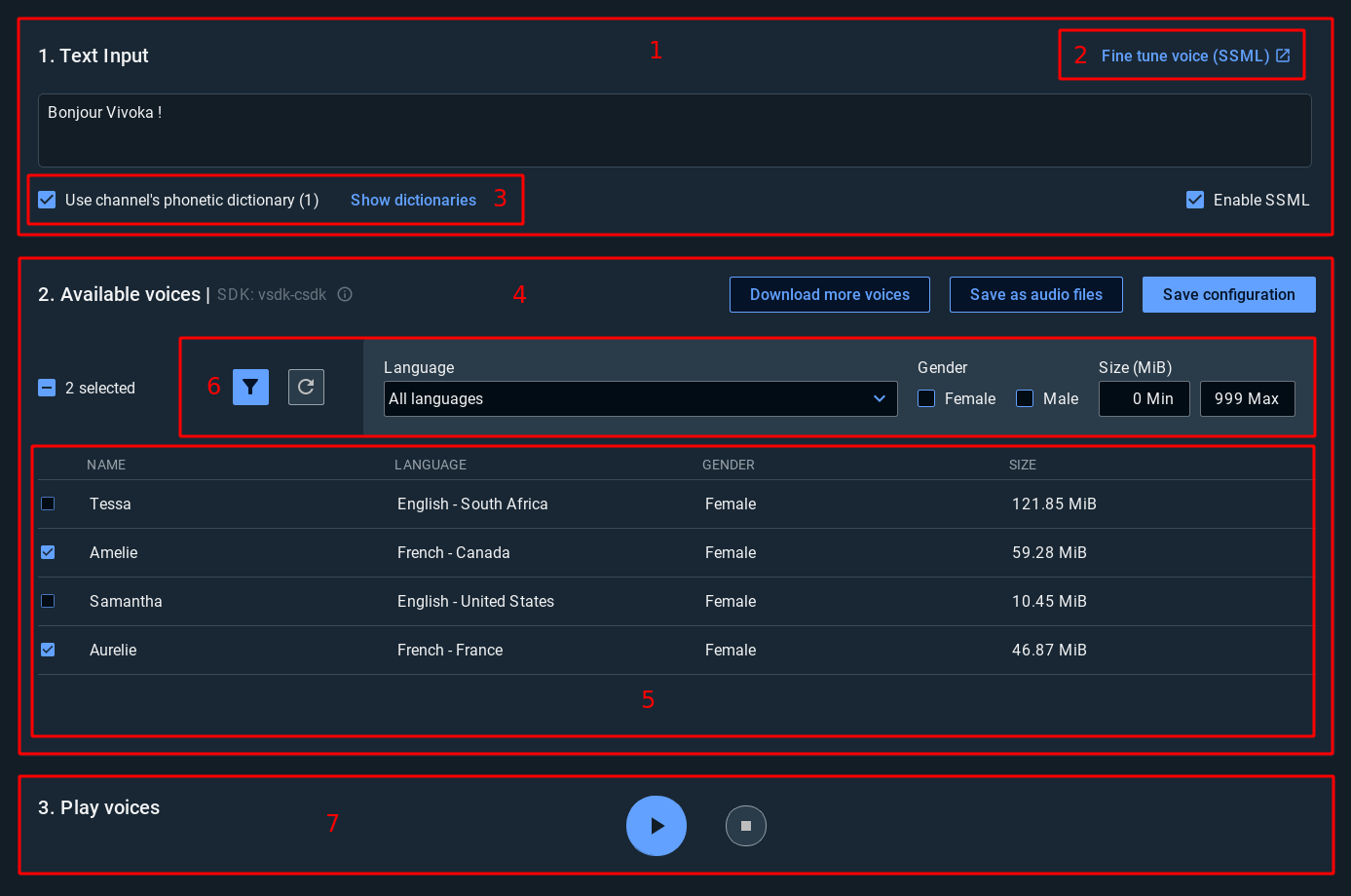Check the Male gender filter
Screen dimensions: 1351x896
pyautogui.click(x=1025, y=398)
